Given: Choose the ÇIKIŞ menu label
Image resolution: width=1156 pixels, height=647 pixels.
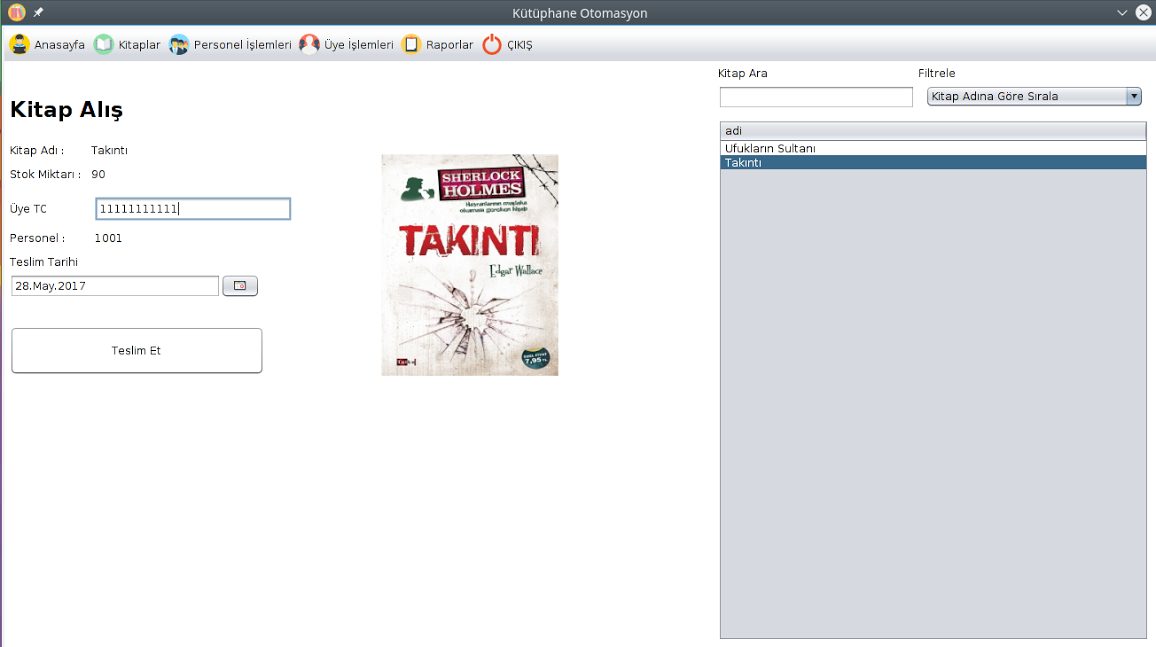Looking at the screenshot, I should tap(520, 45).
